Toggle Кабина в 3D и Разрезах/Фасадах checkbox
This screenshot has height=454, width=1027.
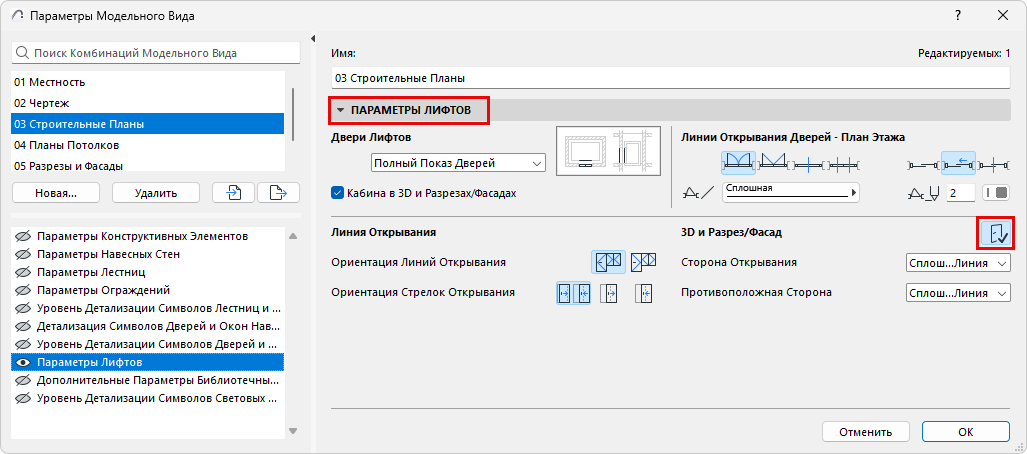(x=337, y=193)
